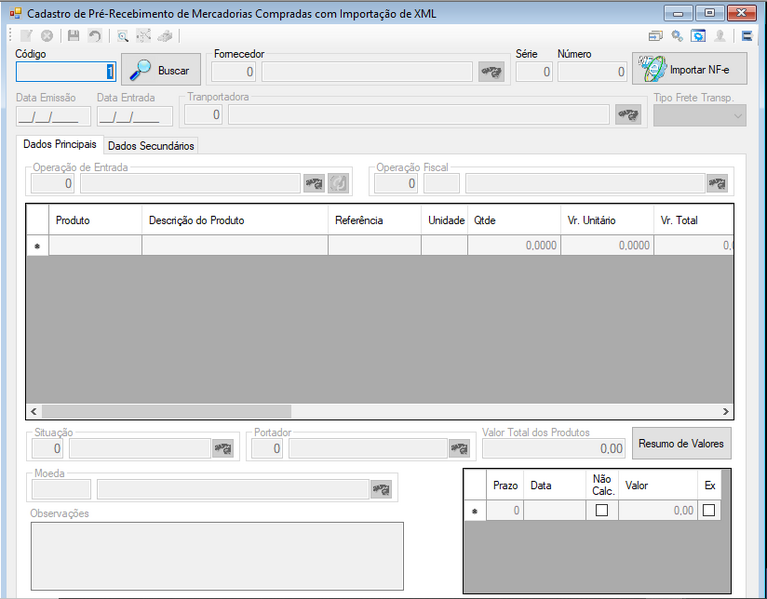
Task: Click the new-row asterisk in products grid
Action: 37,246
